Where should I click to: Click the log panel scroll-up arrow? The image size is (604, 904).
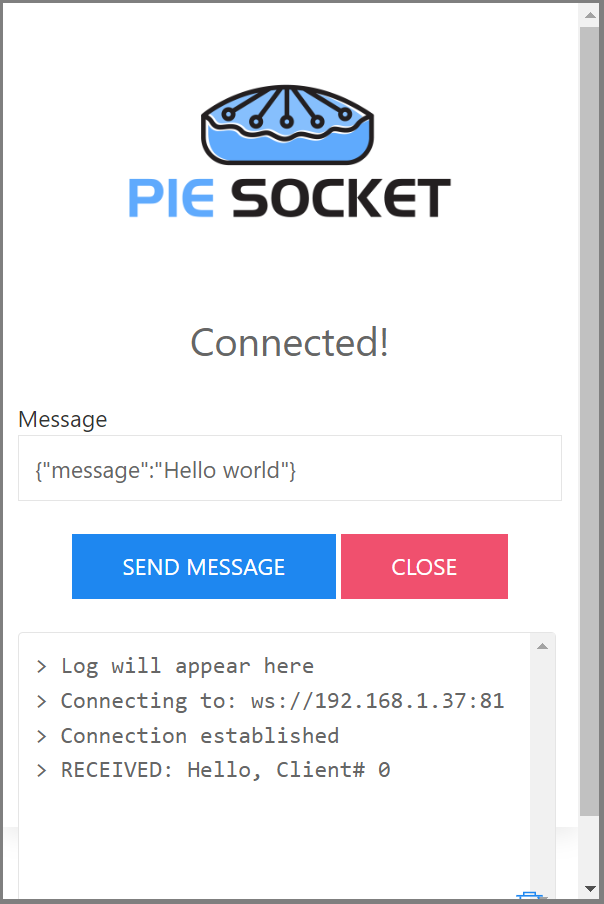[x=542, y=646]
